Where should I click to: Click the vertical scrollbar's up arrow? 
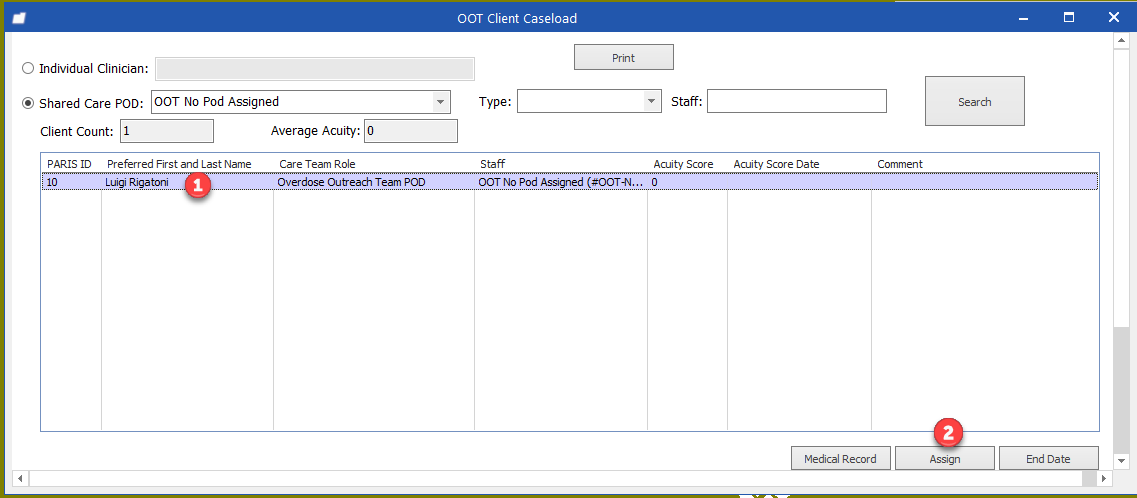(1124, 41)
